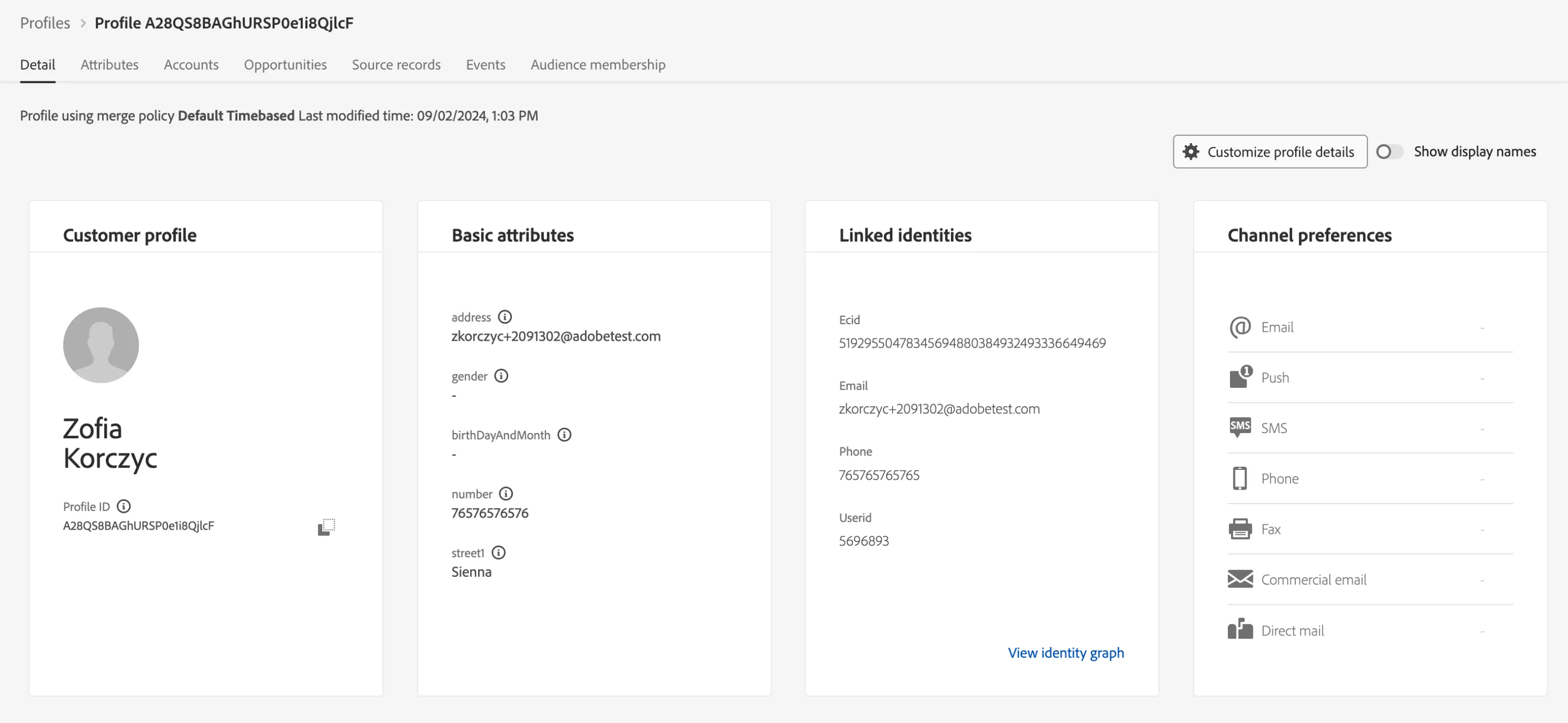Click the Email at-sign channel icon
This screenshot has height=723, width=1568.
(1240, 327)
